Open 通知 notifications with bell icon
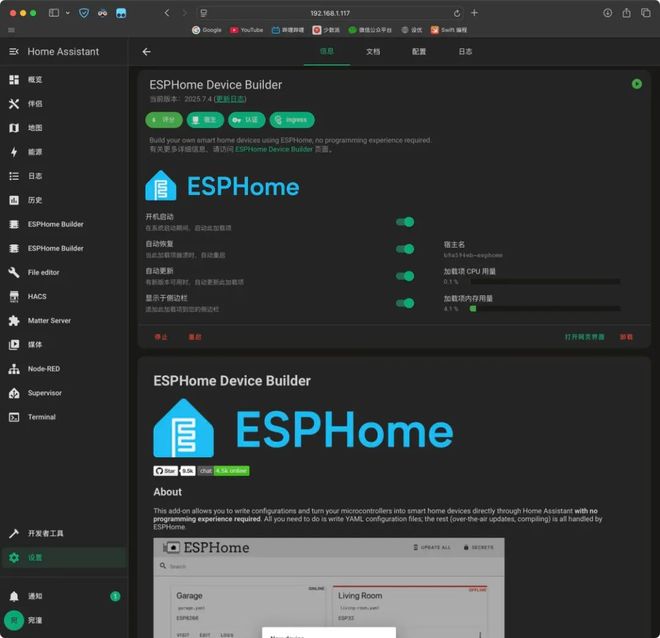The height and width of the screenshot is (638, 660). click(64, 596)
